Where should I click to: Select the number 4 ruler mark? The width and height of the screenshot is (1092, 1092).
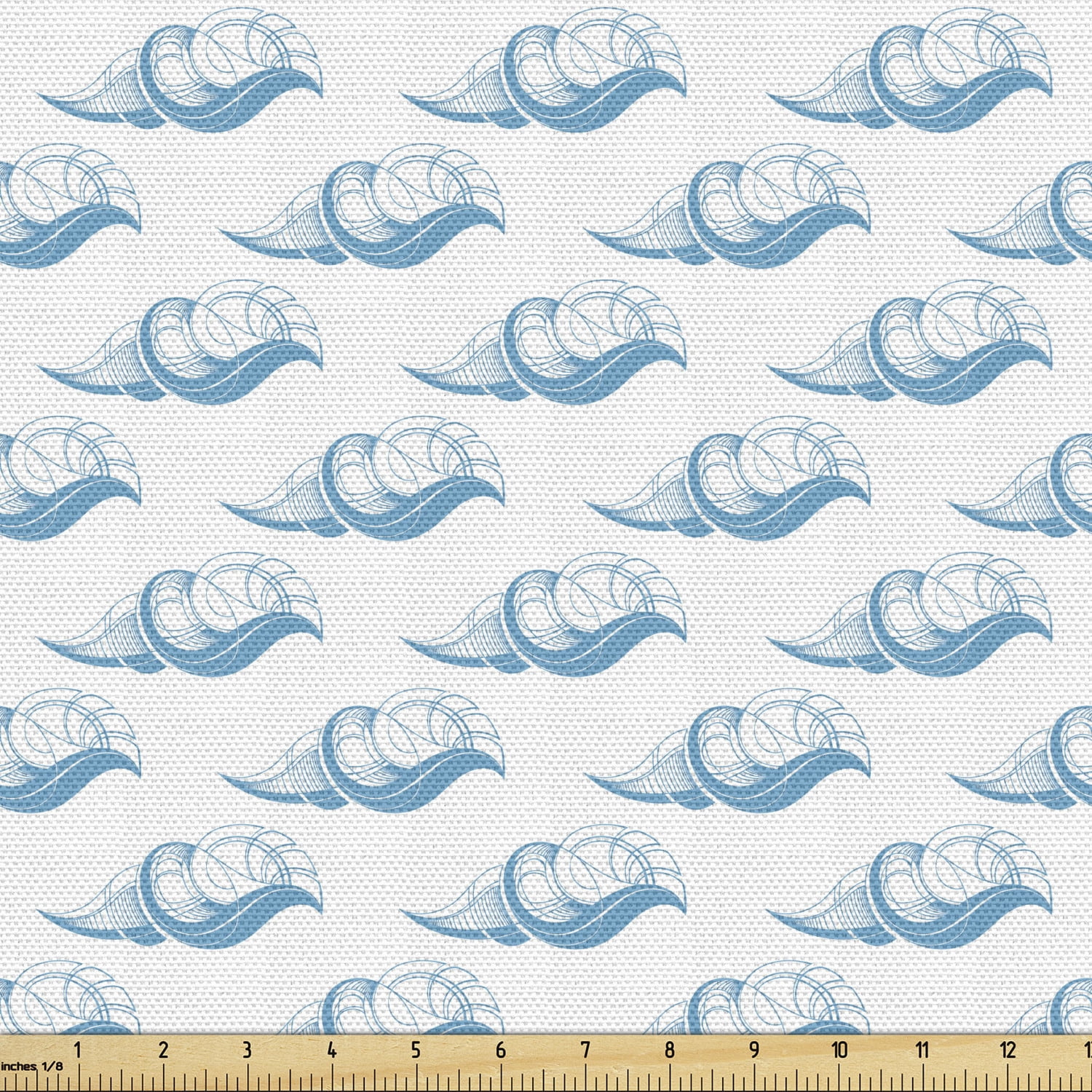[x=332, y=1051]
